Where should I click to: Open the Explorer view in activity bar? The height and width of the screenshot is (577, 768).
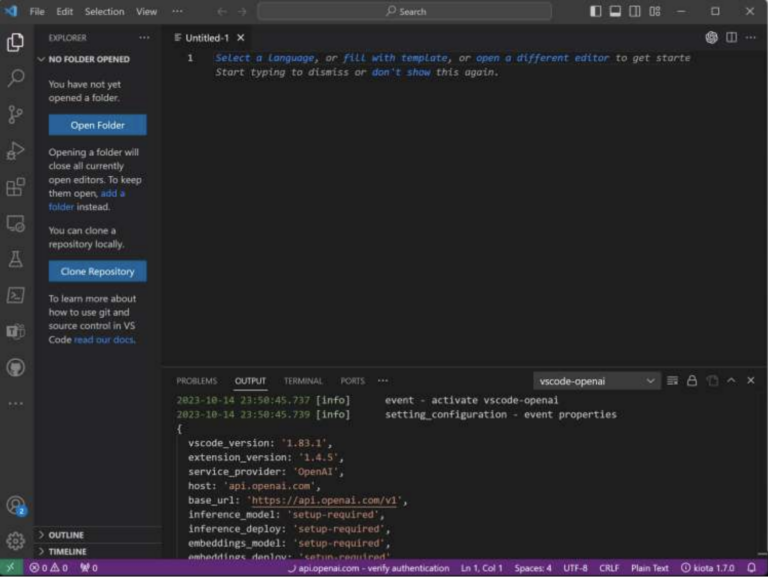tap(16, 42)
